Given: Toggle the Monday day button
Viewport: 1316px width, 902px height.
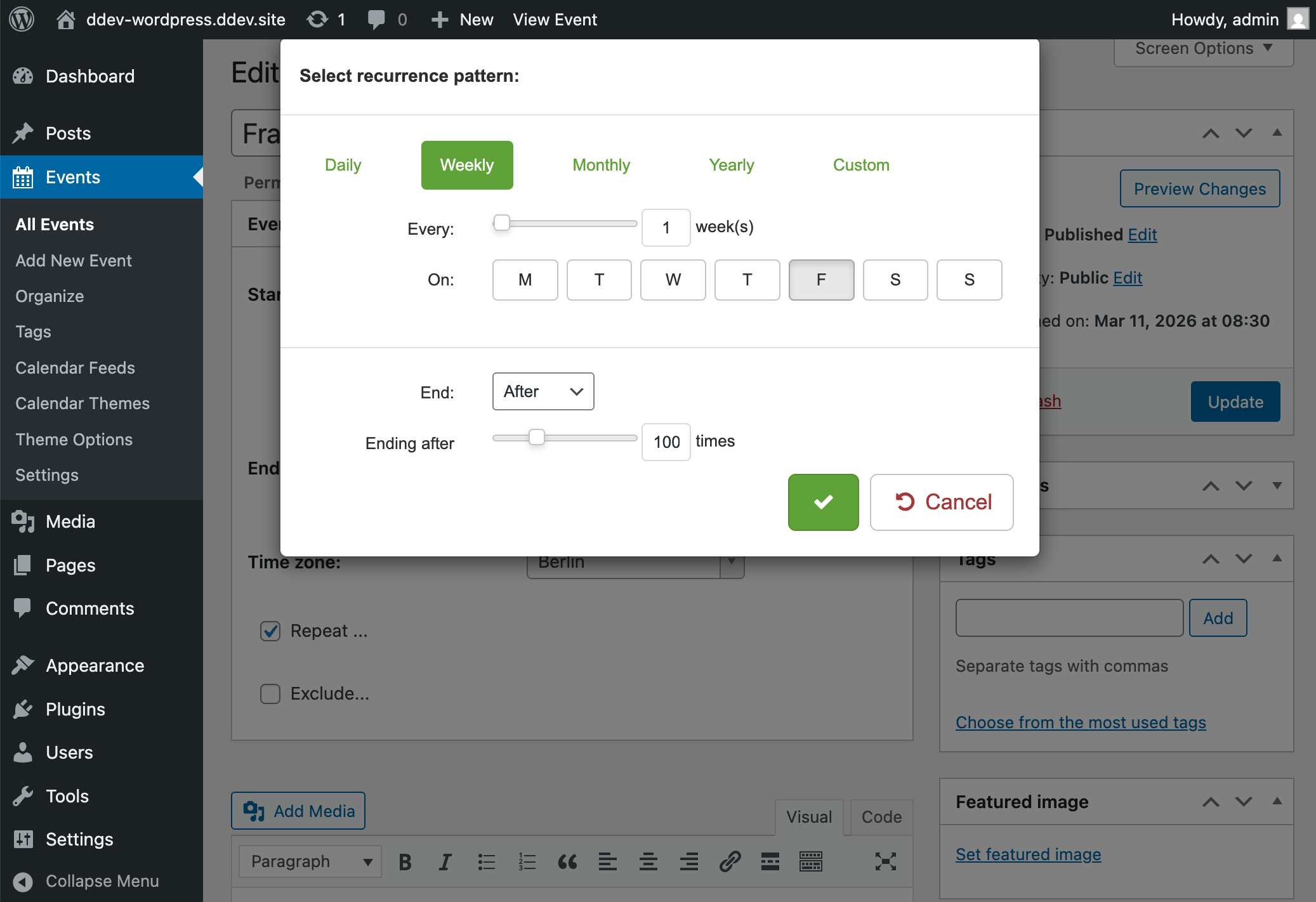Looking at the screenshot, I should pos(525,280).
